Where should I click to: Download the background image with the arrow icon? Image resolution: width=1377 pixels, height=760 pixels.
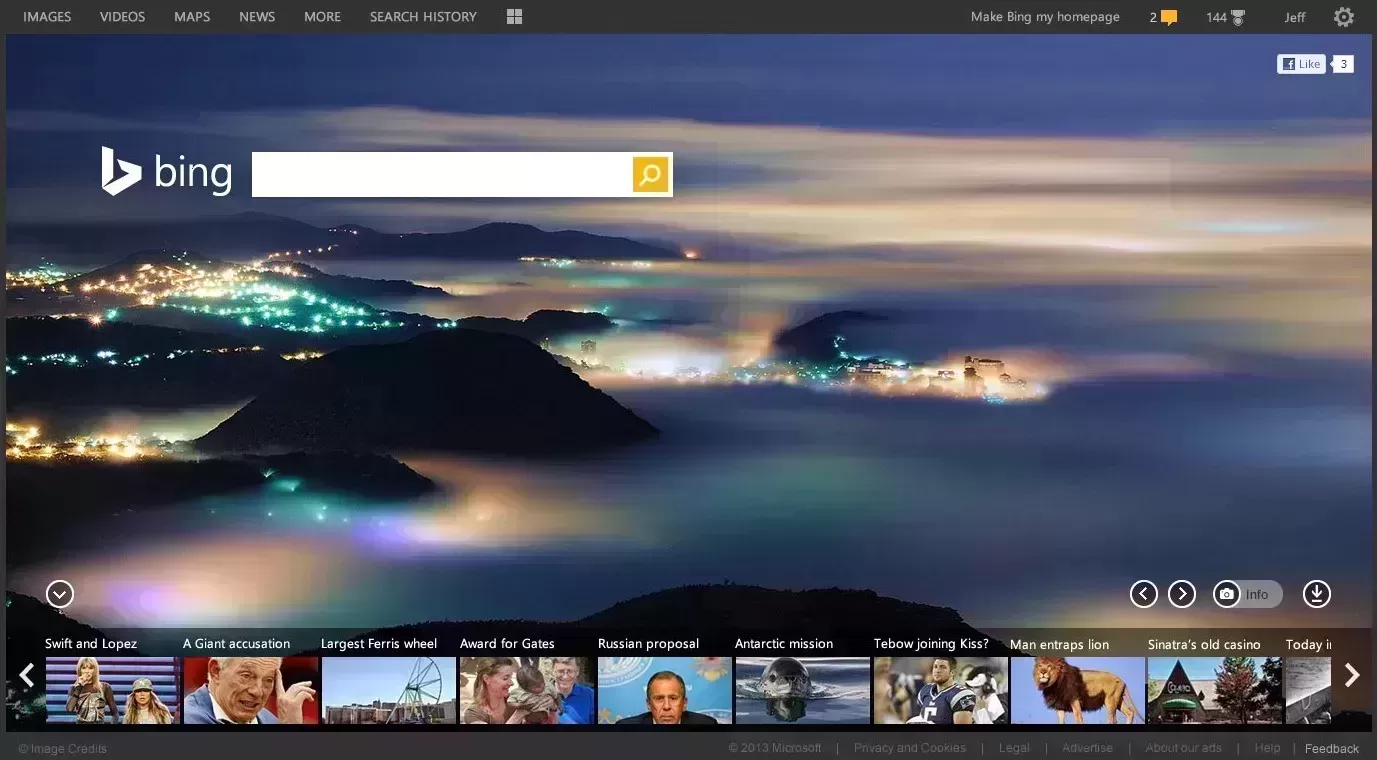pyautogui.click(x=1317, y=593)
